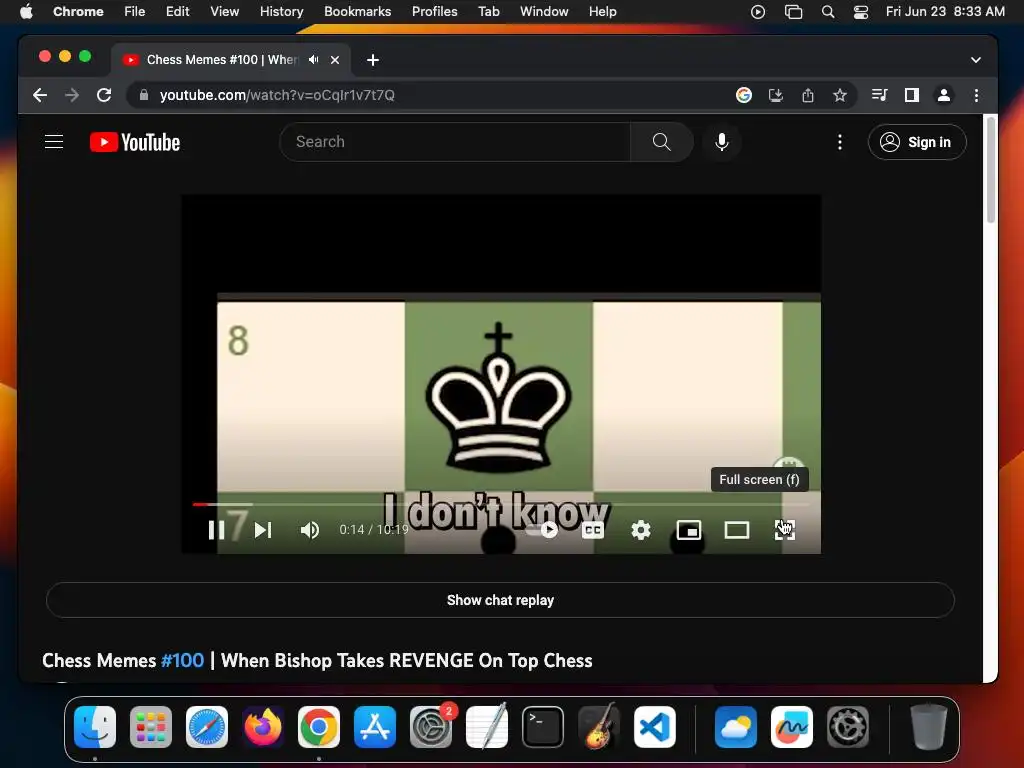Image resolution: width=1024 pixels, height=768 pixels.
Task: Open the File menu
Action: tap(135, 11)
